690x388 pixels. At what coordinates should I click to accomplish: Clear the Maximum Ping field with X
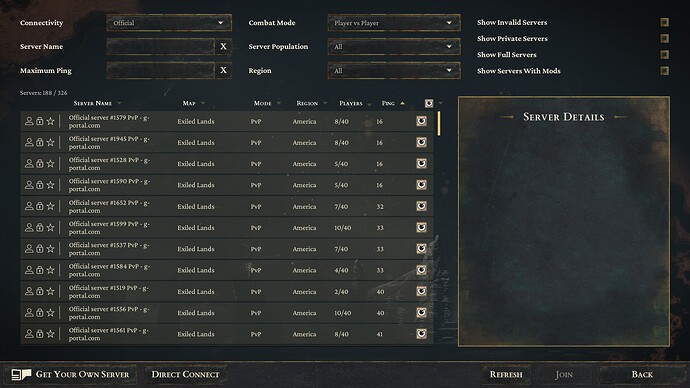(224, 70)
